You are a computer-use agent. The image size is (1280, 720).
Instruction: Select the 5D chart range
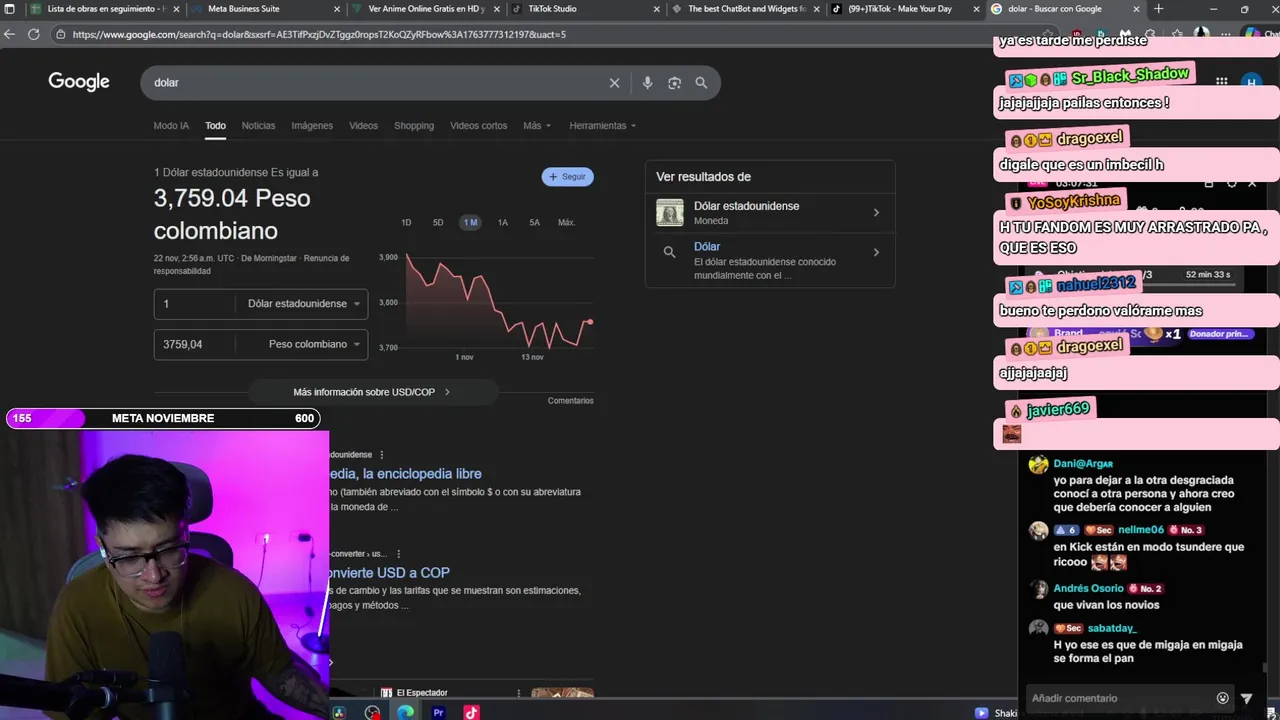pos(438,222)
